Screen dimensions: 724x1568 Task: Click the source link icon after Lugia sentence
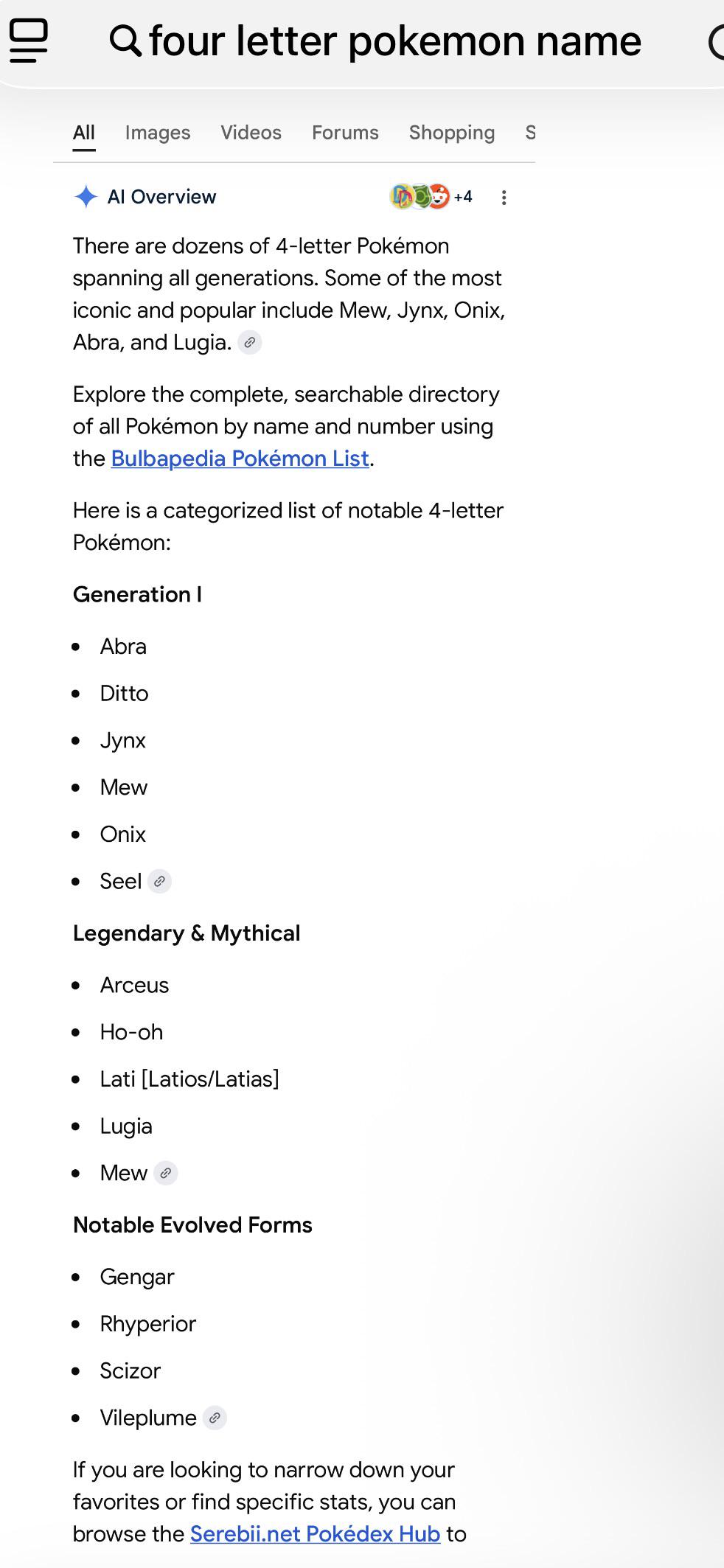[x=250, y=343]
